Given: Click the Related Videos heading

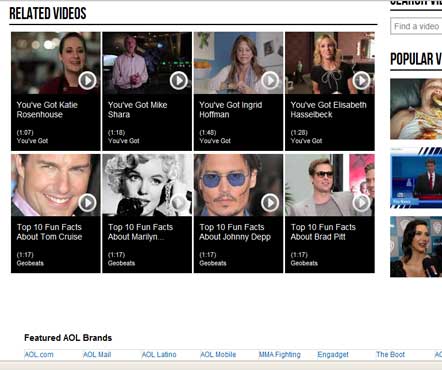Looking at the screenshot, I should click(x=48, y=13).
